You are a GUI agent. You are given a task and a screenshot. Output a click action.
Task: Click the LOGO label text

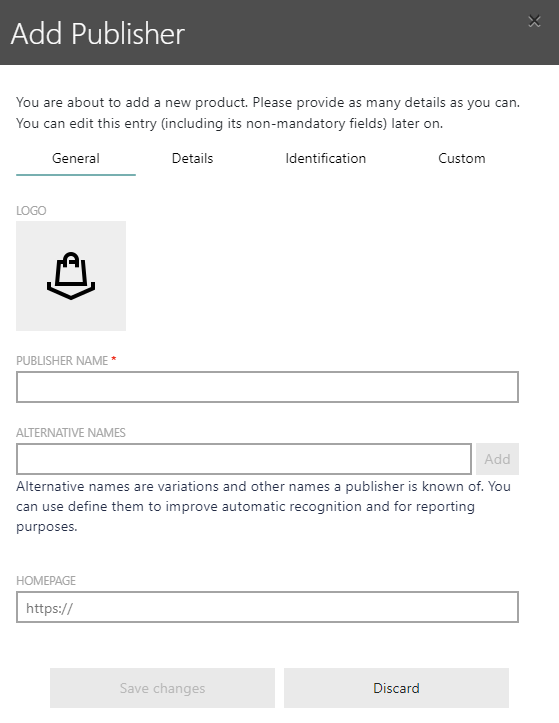pos(31,211)
